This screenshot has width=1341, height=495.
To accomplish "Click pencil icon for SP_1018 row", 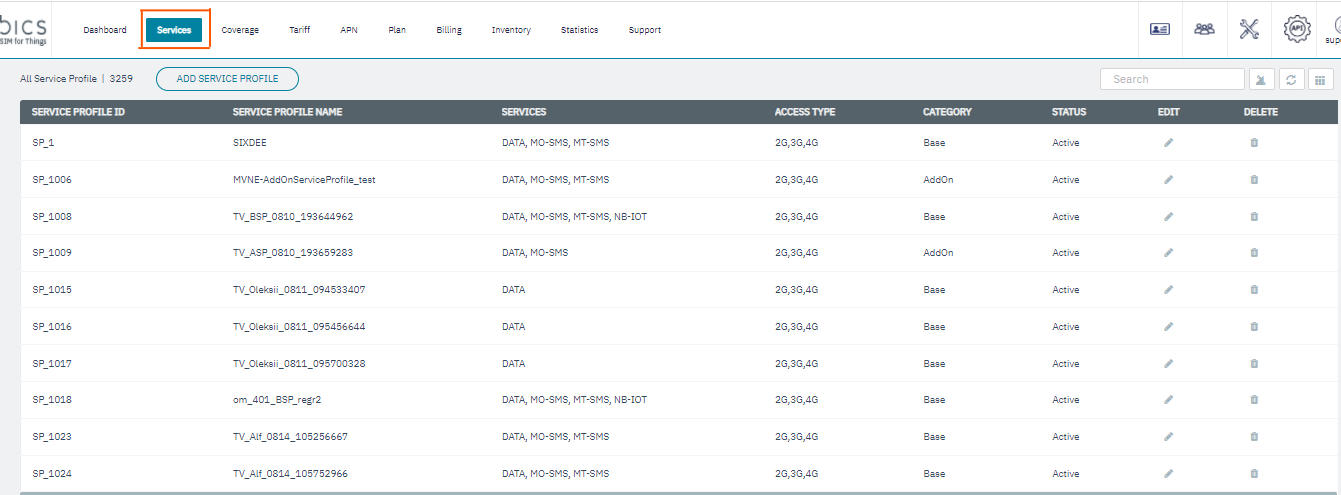I will click(x=1168, y=400).
